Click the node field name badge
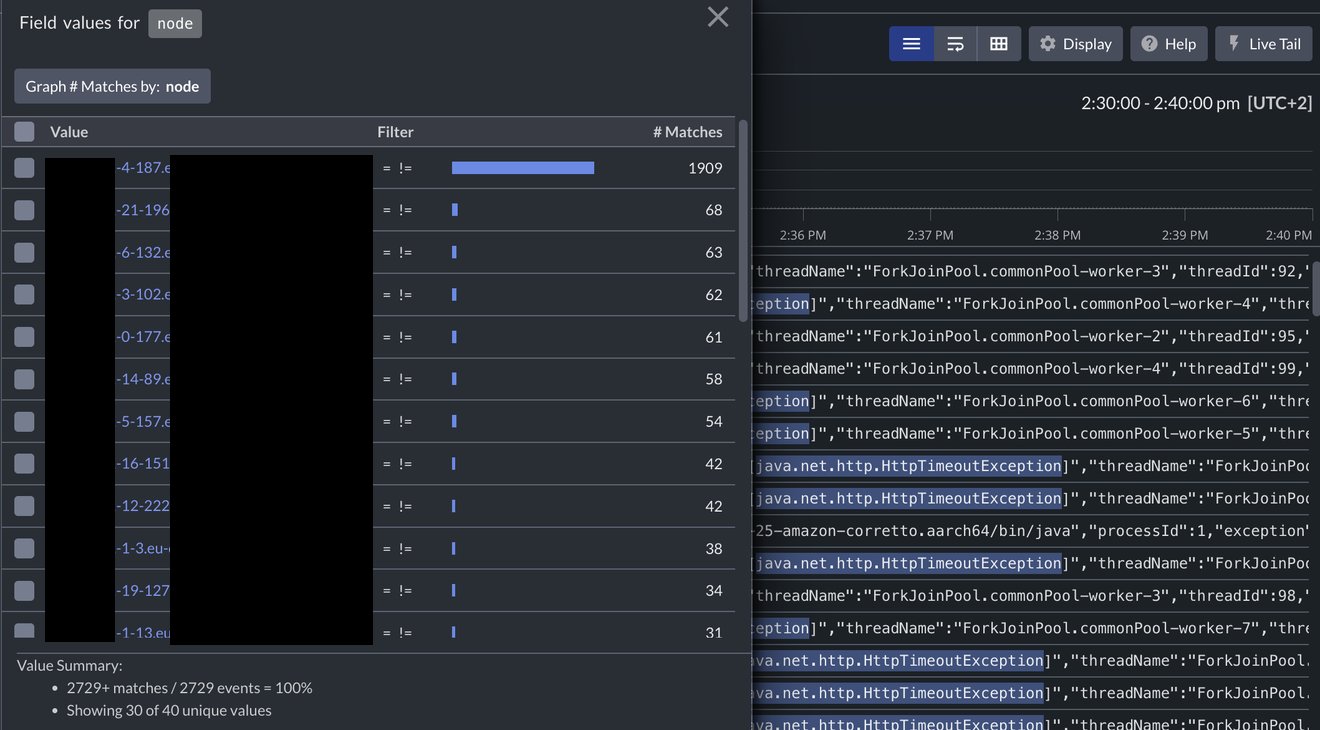This screenshot has height=730, width=1320. point(175,23)
